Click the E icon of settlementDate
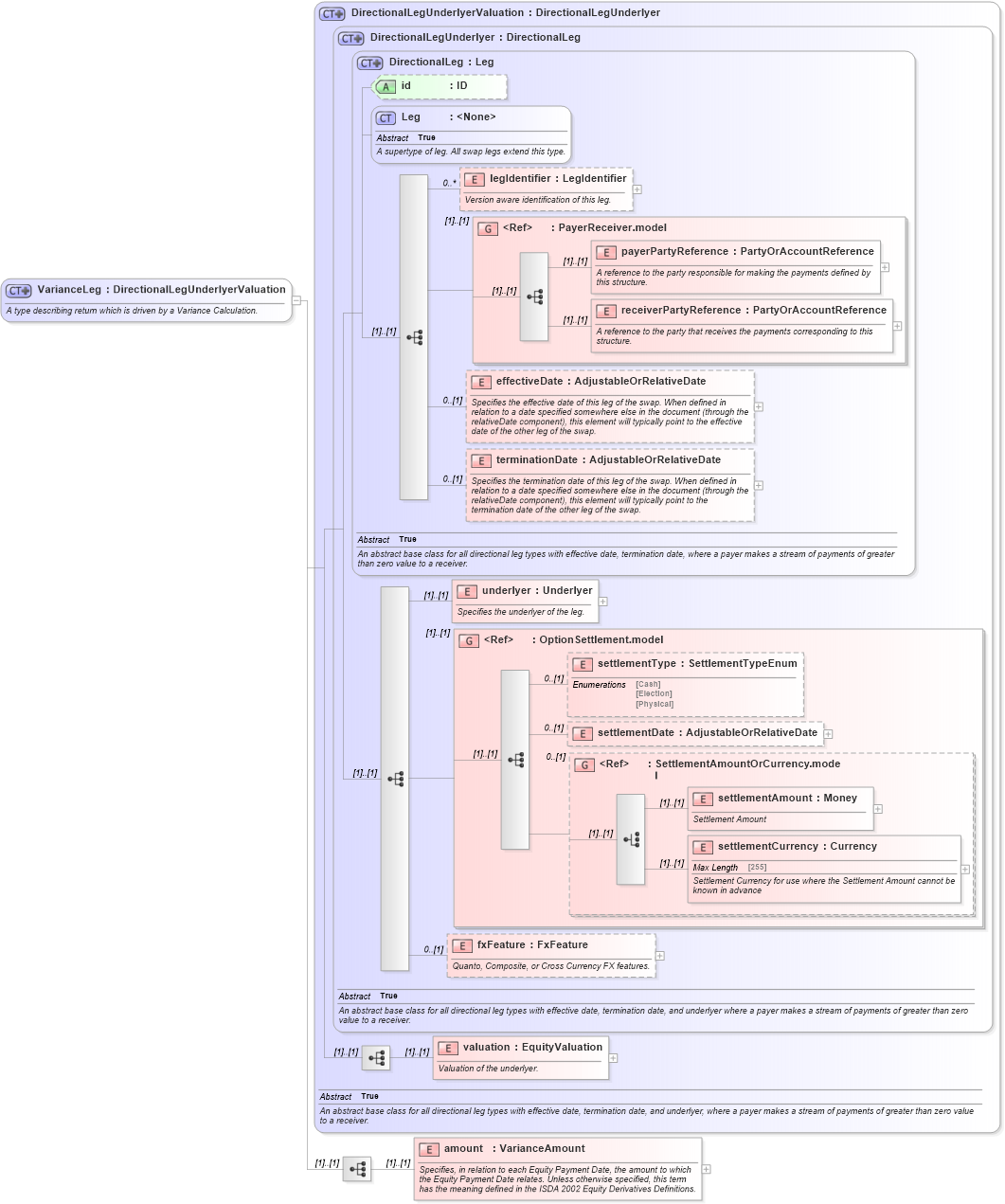Screen dimensions: 1005x1204 (583, 734)
